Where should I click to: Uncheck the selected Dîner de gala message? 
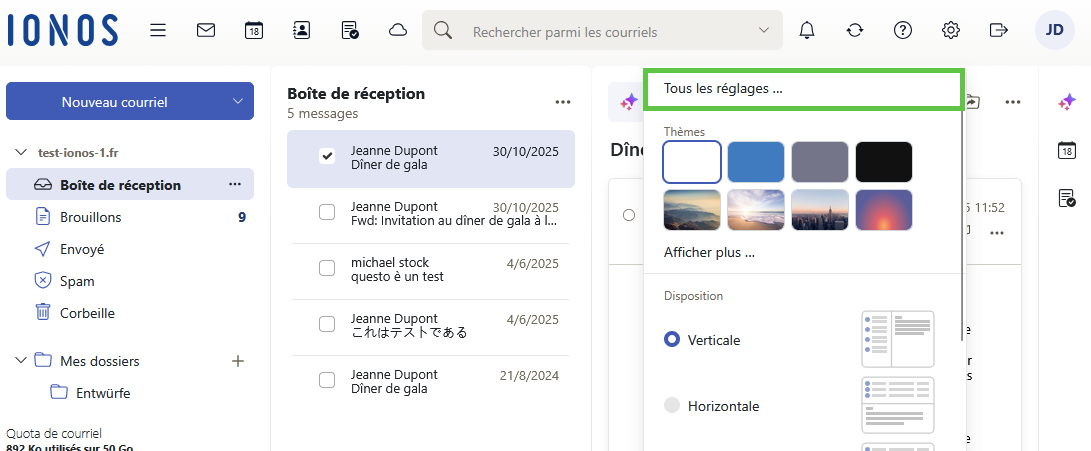[x=326, y=156]
